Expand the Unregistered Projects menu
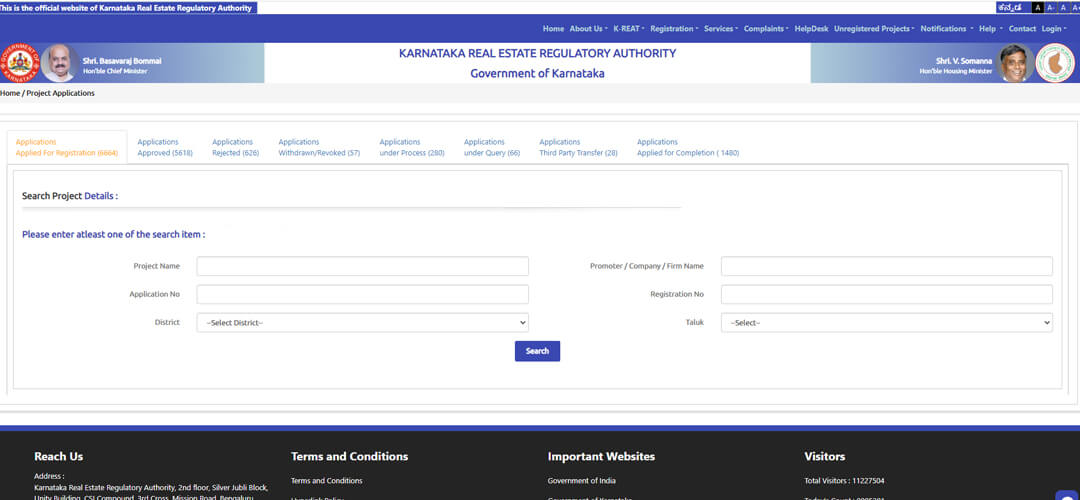The image size is (1080, 500). (x=873, y=29)
